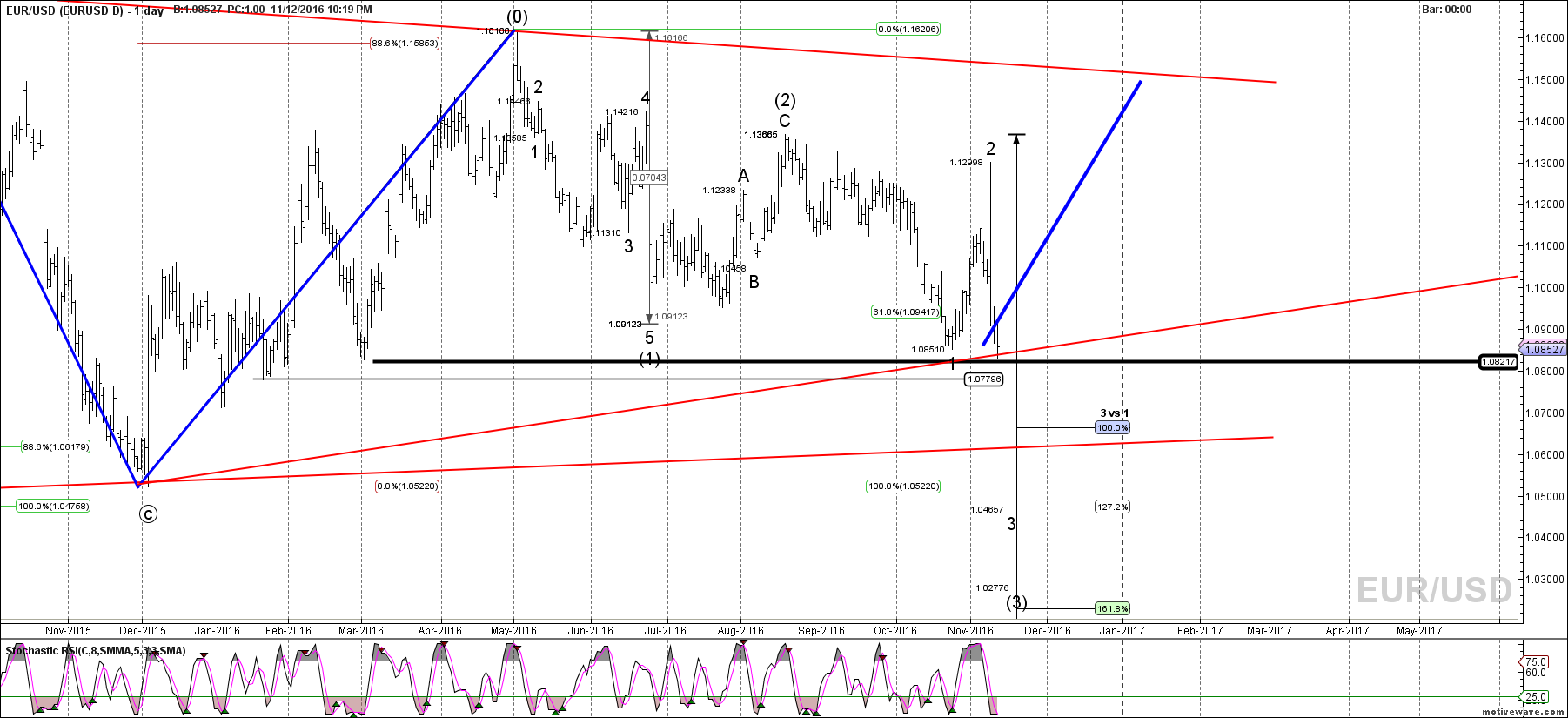Click the chart title "EUR/USD (EURUSD D) - 1 day"
The width and height of the screenshot is (1568, 718).
point(84,10)
